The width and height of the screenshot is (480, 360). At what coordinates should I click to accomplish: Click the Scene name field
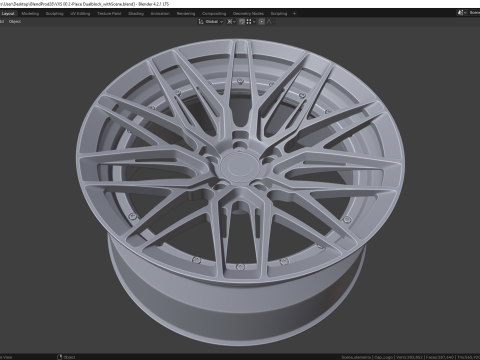pyautogui.click(x=474, y=13)
